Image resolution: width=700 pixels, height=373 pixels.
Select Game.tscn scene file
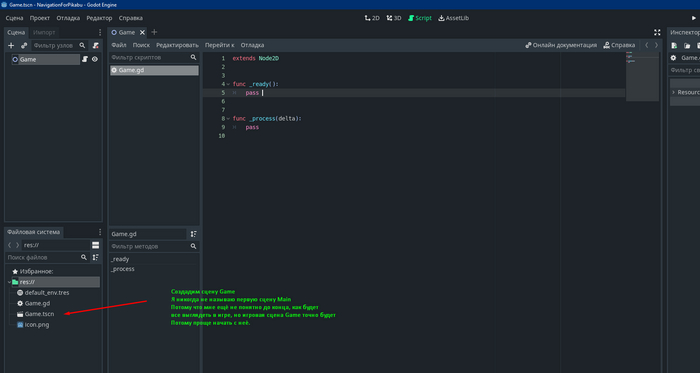(35, 314)
